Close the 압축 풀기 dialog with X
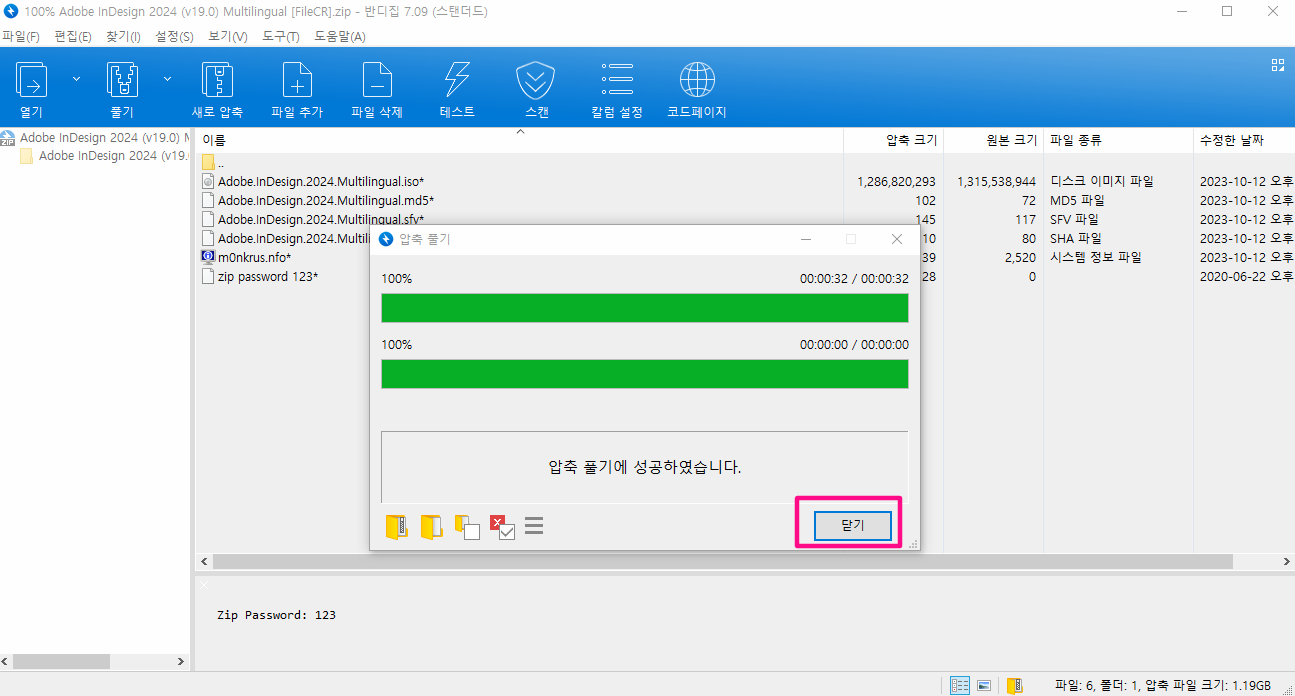 pyautogui.click(x=897, y=239)
